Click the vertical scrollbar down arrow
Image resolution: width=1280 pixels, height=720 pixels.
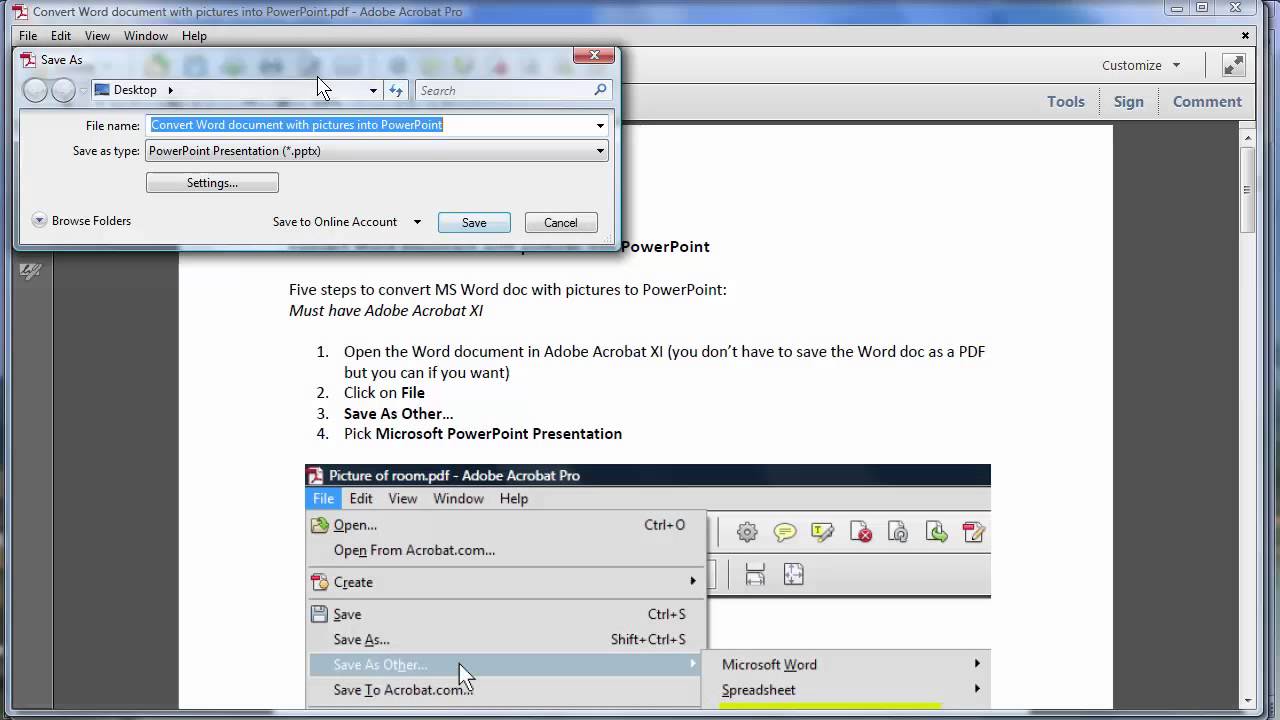pos(1248,700)
